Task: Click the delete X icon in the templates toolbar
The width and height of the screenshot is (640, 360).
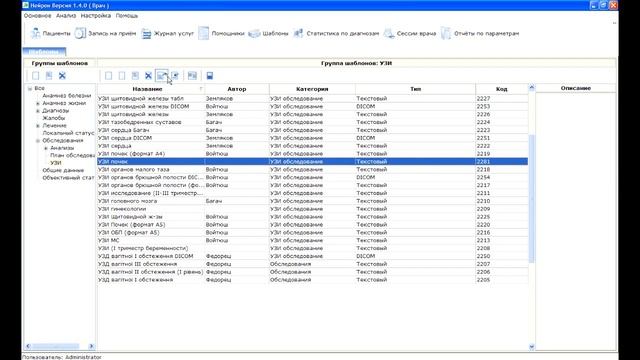Action: point(148,76)
